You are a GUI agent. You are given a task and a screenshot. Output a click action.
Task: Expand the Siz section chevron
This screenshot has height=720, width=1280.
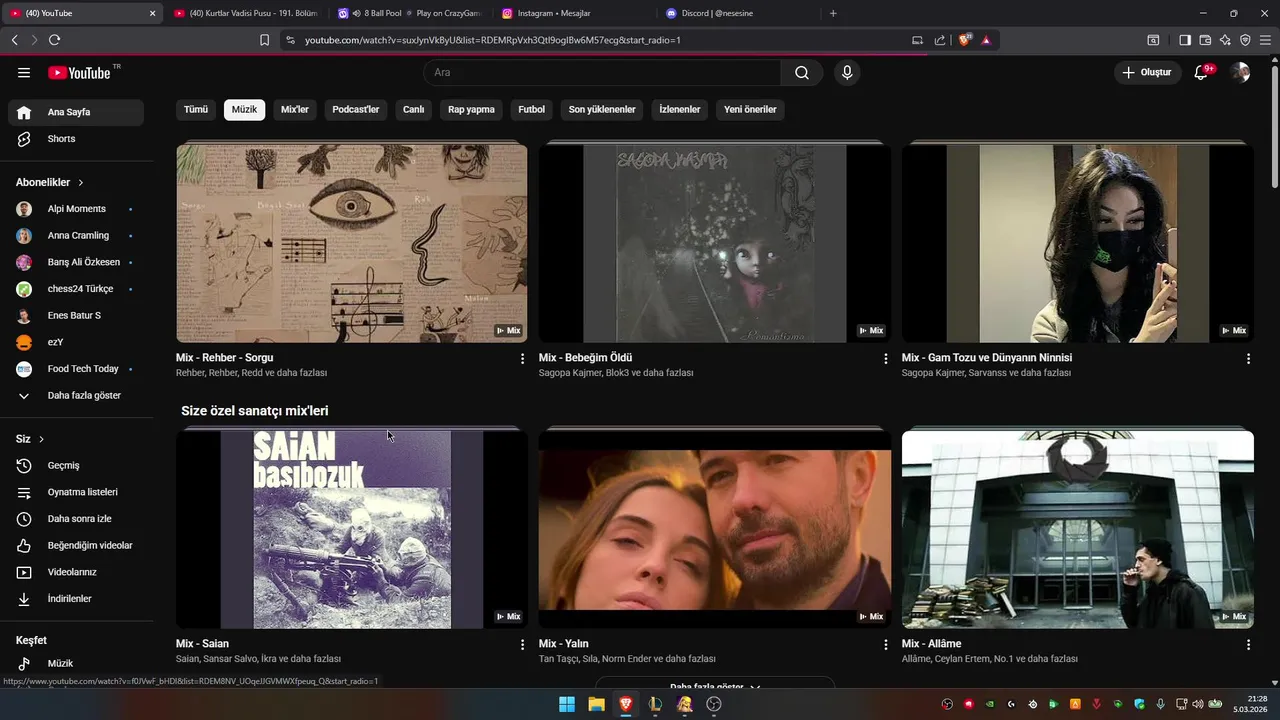[x=41, y=439]
